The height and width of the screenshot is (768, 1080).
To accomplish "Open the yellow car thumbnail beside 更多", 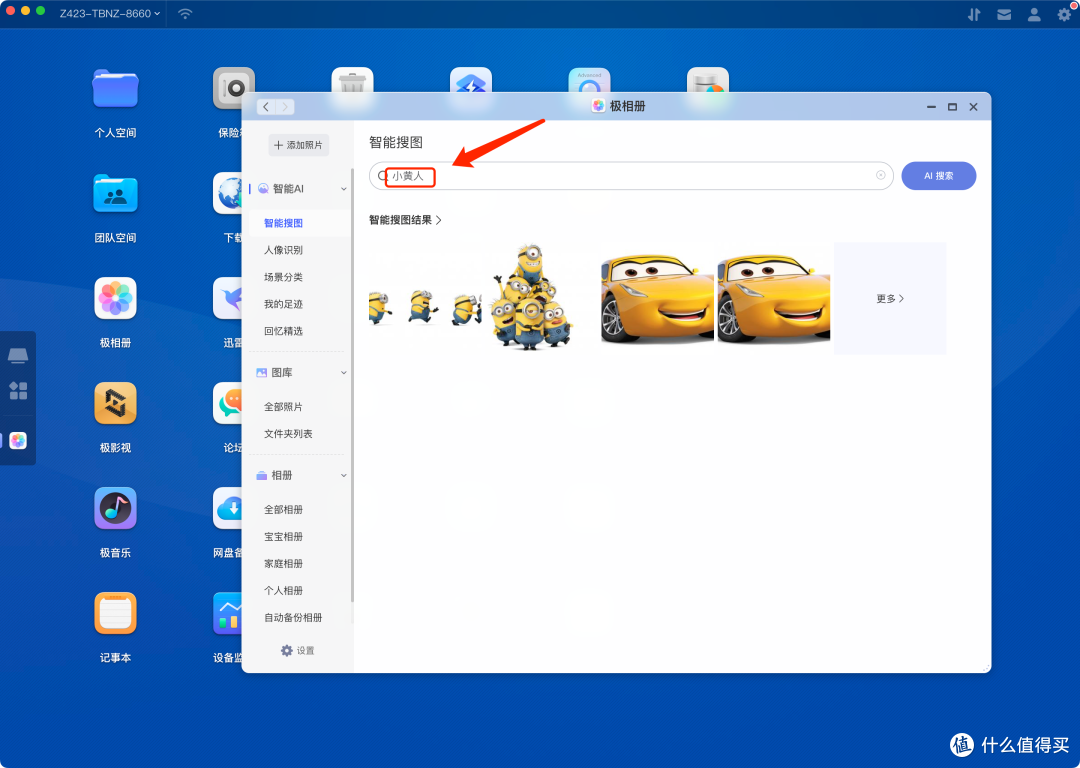I will (773, 298).
